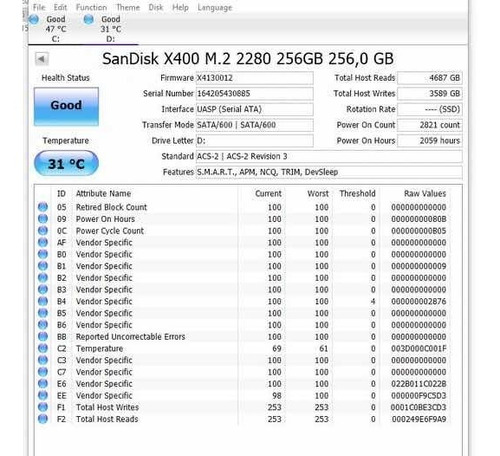Go to previous disk with back arrow
The image size is (500, 456).
point(42,59)
